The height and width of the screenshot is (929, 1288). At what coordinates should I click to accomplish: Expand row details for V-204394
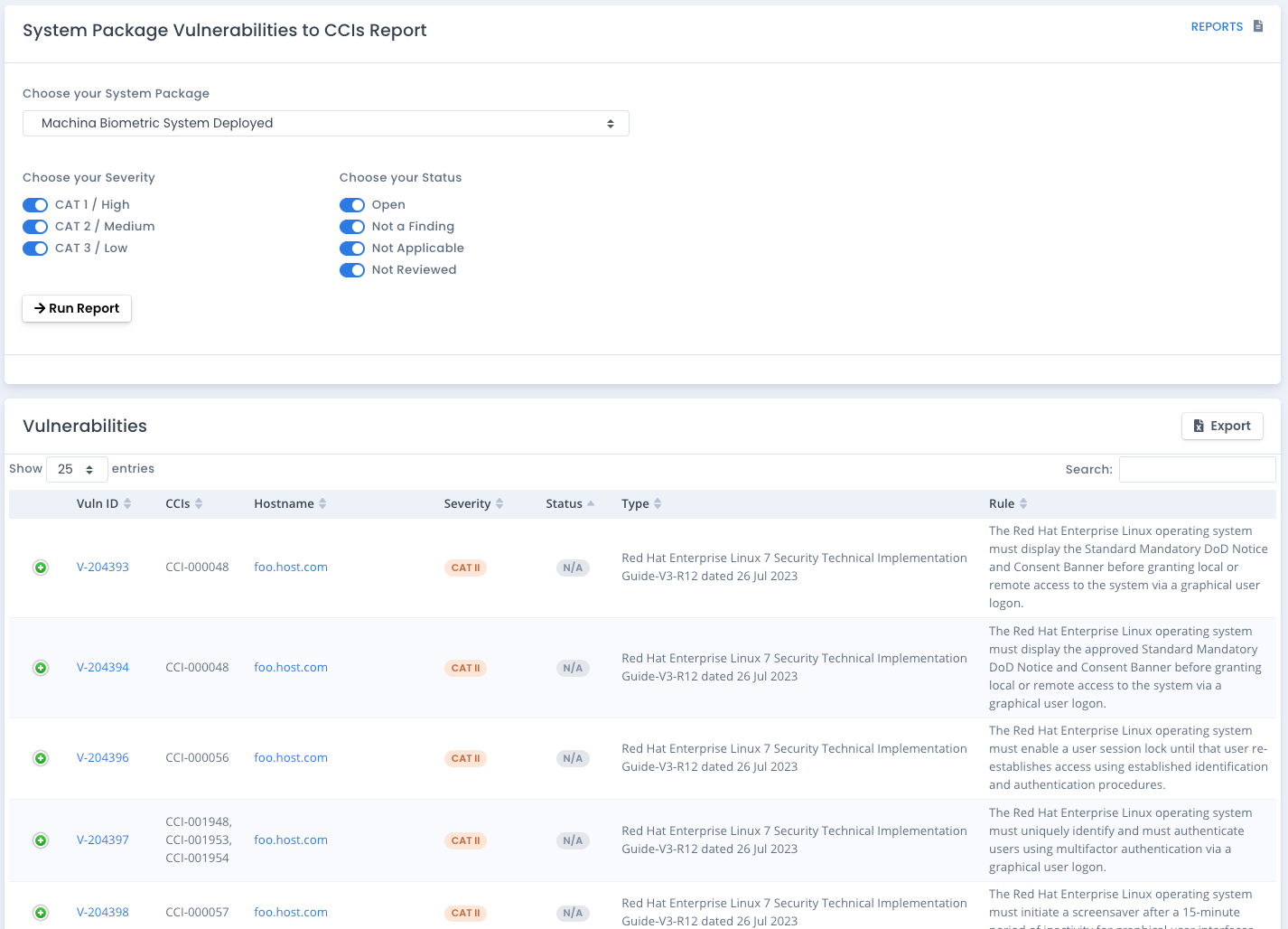[41, 668]
